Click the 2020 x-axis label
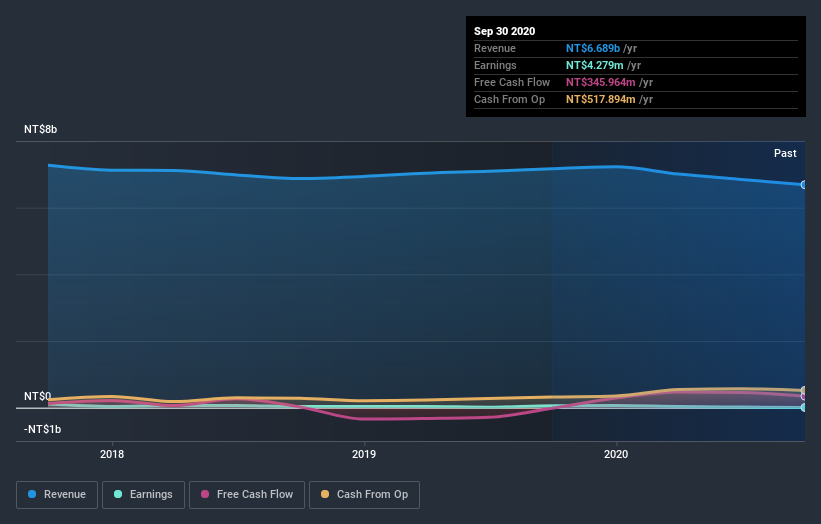This screenshot has width=821, height=524. (x=616, y=454)
